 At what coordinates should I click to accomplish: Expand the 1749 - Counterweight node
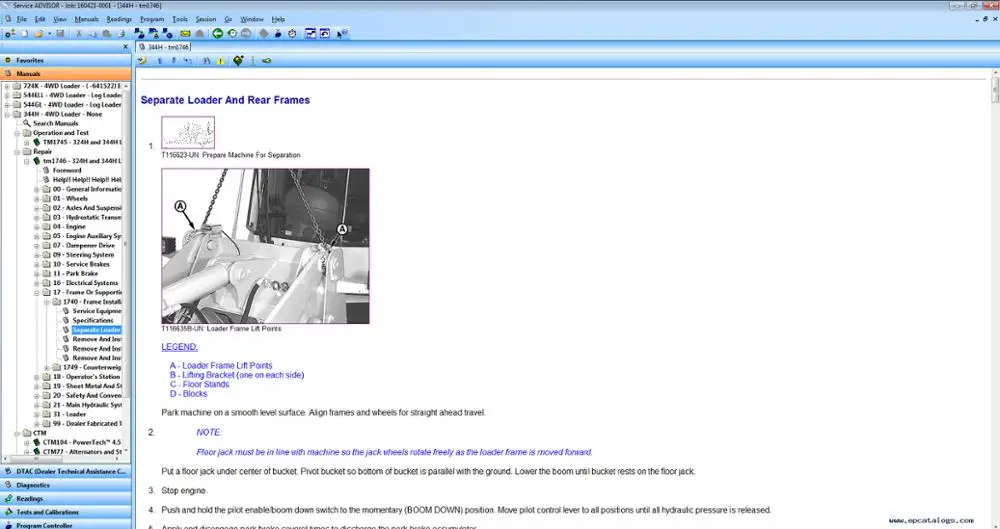(47, 368)
